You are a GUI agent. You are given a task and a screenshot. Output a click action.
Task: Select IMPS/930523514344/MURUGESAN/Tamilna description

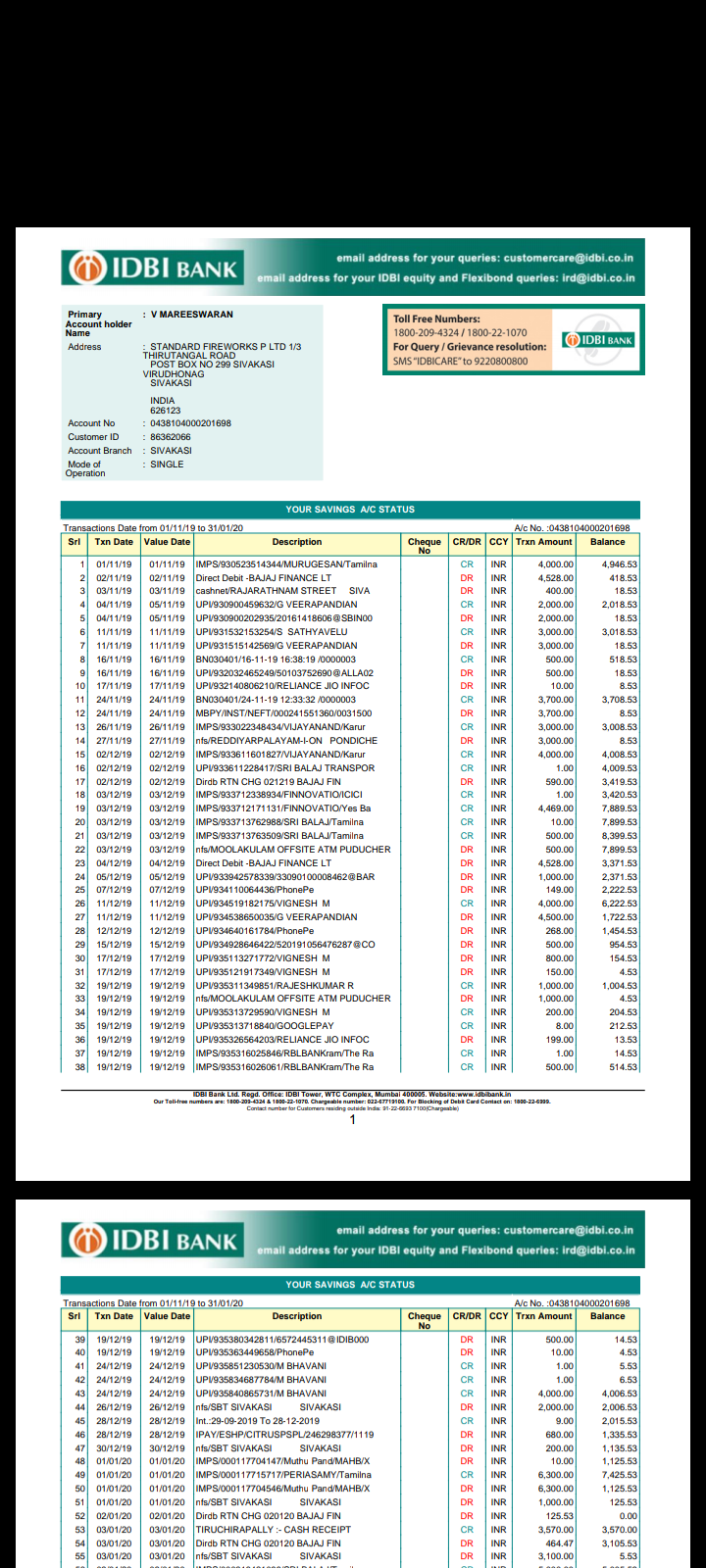[x=286, y=564]
